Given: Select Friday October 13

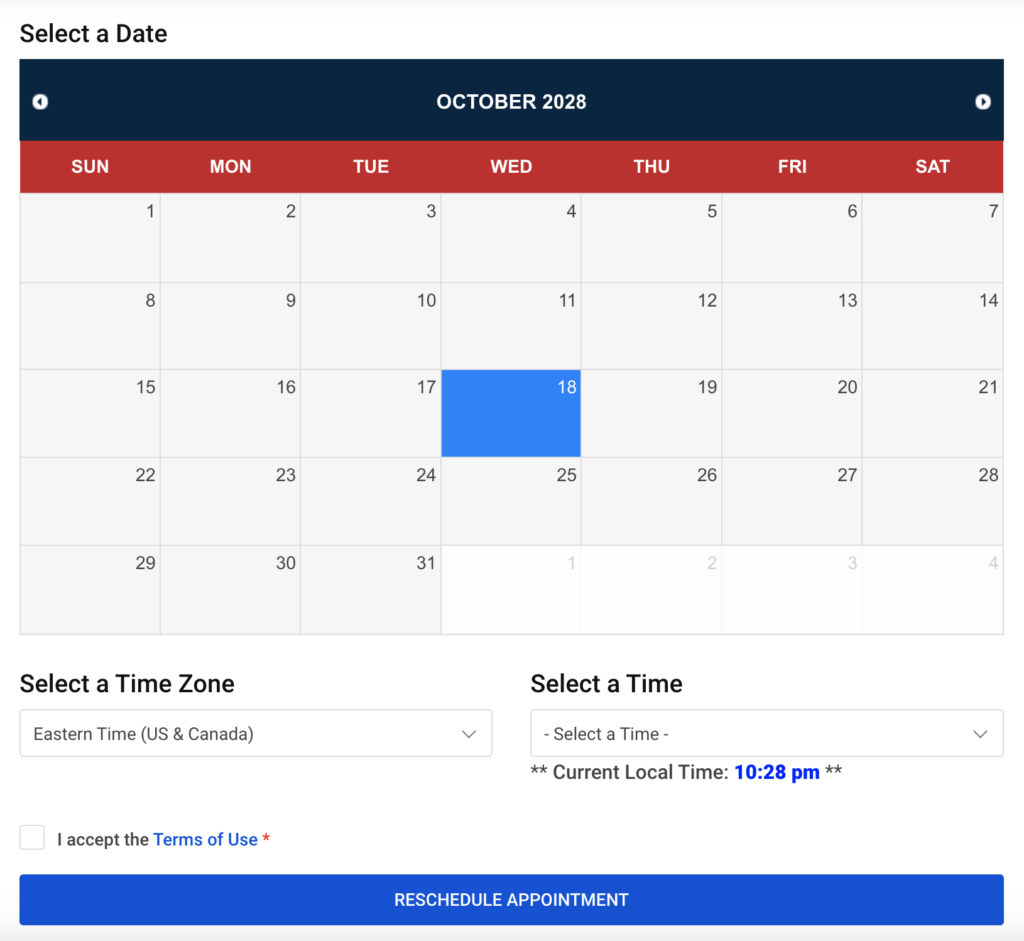Looking at the screenshot, I should click(792, 326).
